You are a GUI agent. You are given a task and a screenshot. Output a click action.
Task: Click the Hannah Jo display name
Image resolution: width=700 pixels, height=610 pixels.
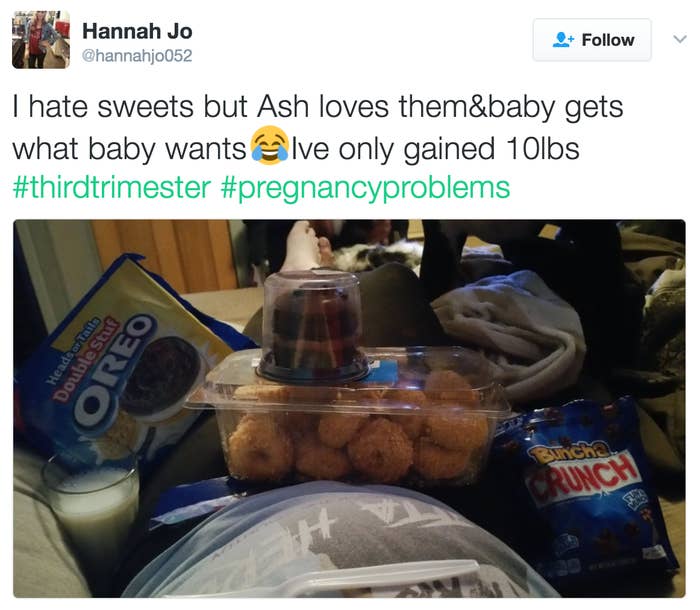click(137, 31)
